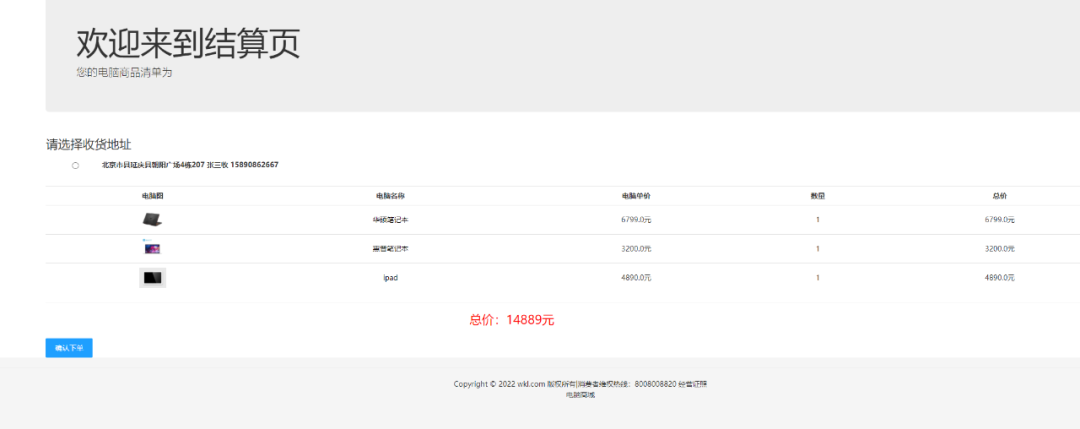Viewport: 1080px width, 429px height.
Task: Click the blue 确认下单 confirm order button
Action: pos(69,348)
